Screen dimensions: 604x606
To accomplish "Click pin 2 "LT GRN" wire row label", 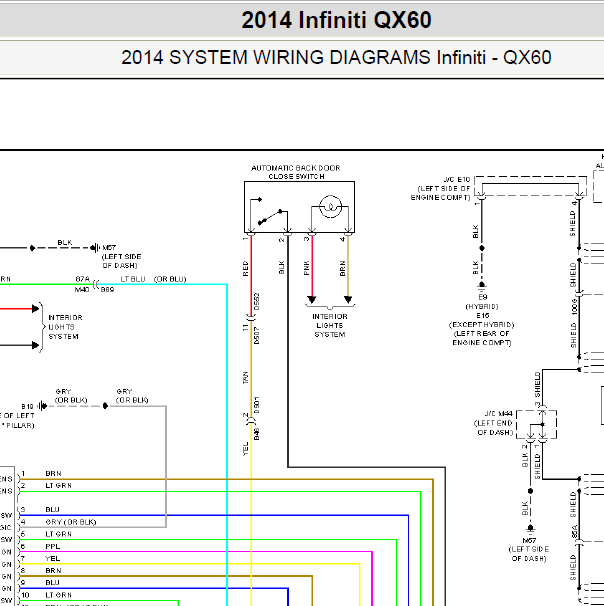I will [x=58, y=485].
